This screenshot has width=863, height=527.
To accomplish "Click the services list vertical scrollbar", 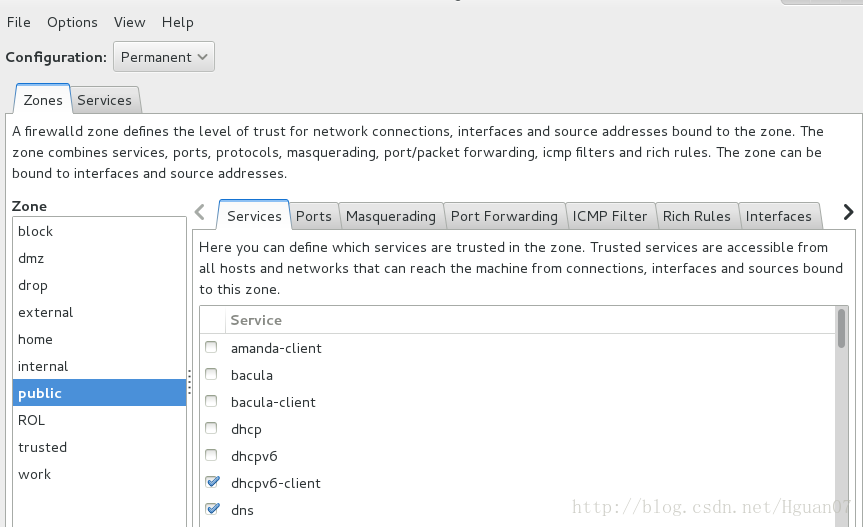I will [841, 328].
